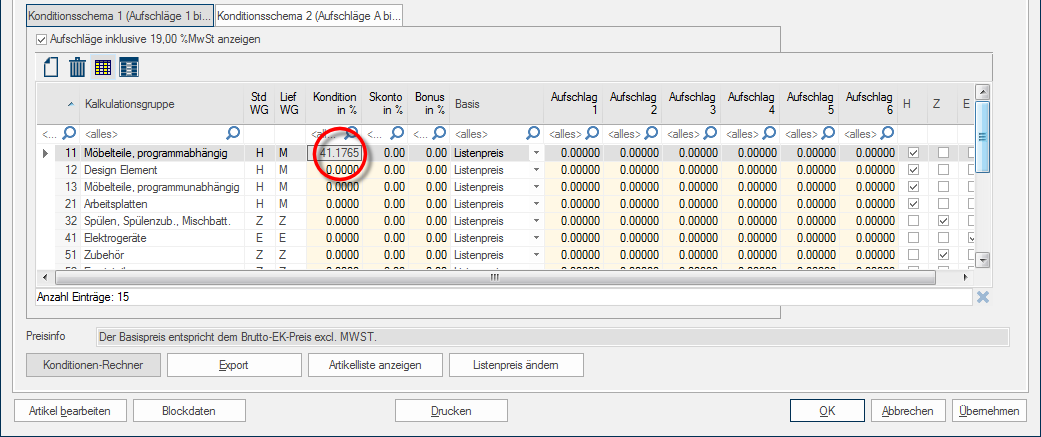Open Basis dropdown for Zubehör row
This screenshot has height=437, width=1041.
(535, 255)
